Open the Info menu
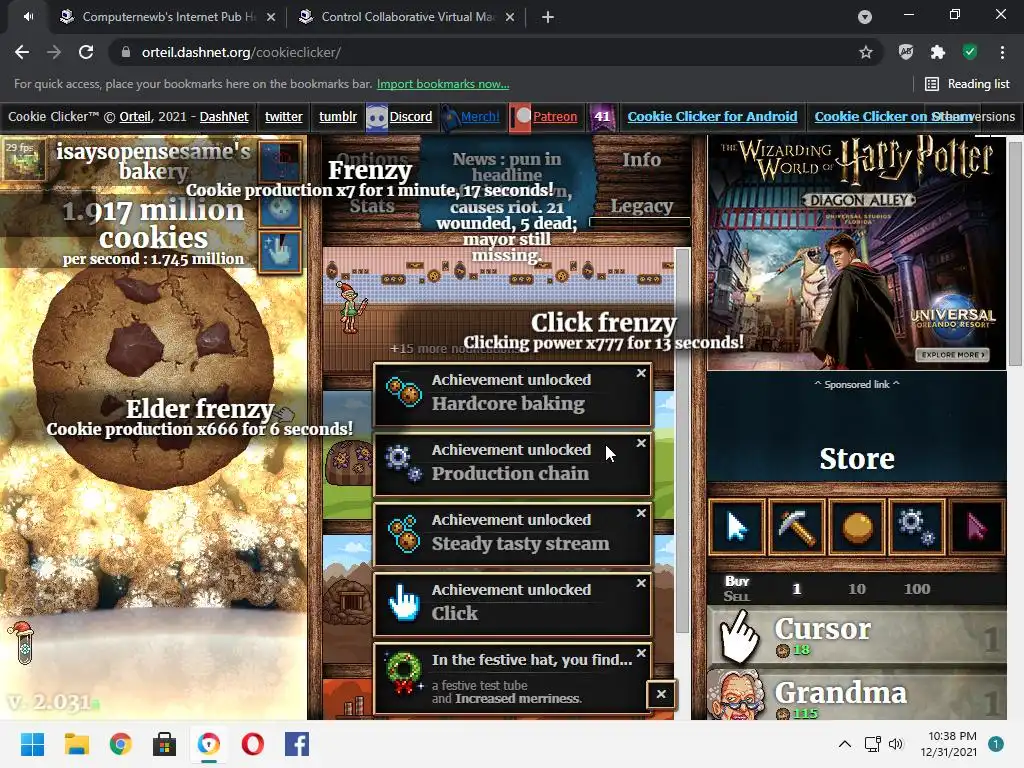The height and width of the screenshot is (768, 1024). tap(641, 159)
